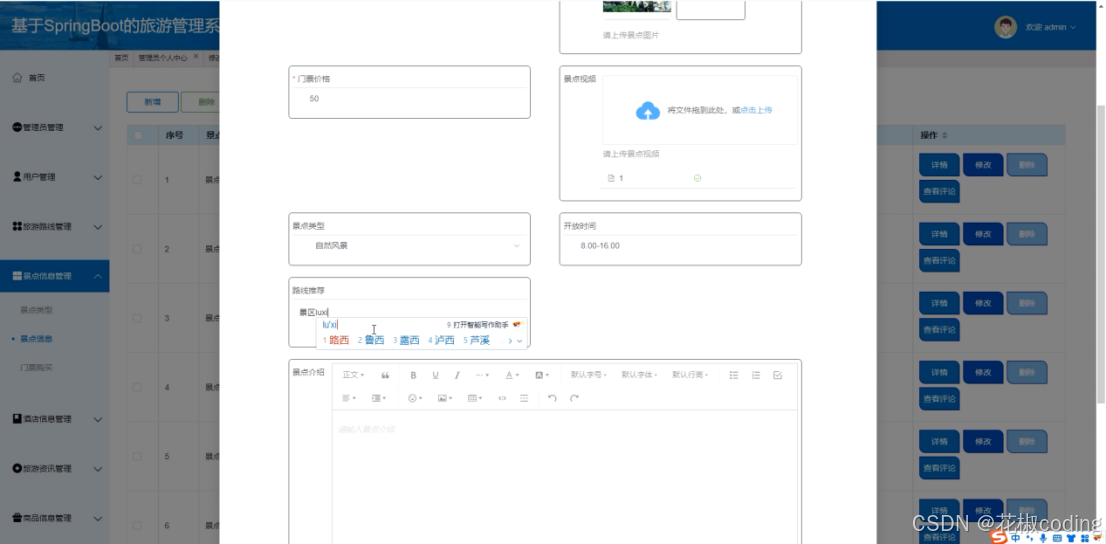Check the checkbox for row 2
1106x544 pixels.
[138, 249]
